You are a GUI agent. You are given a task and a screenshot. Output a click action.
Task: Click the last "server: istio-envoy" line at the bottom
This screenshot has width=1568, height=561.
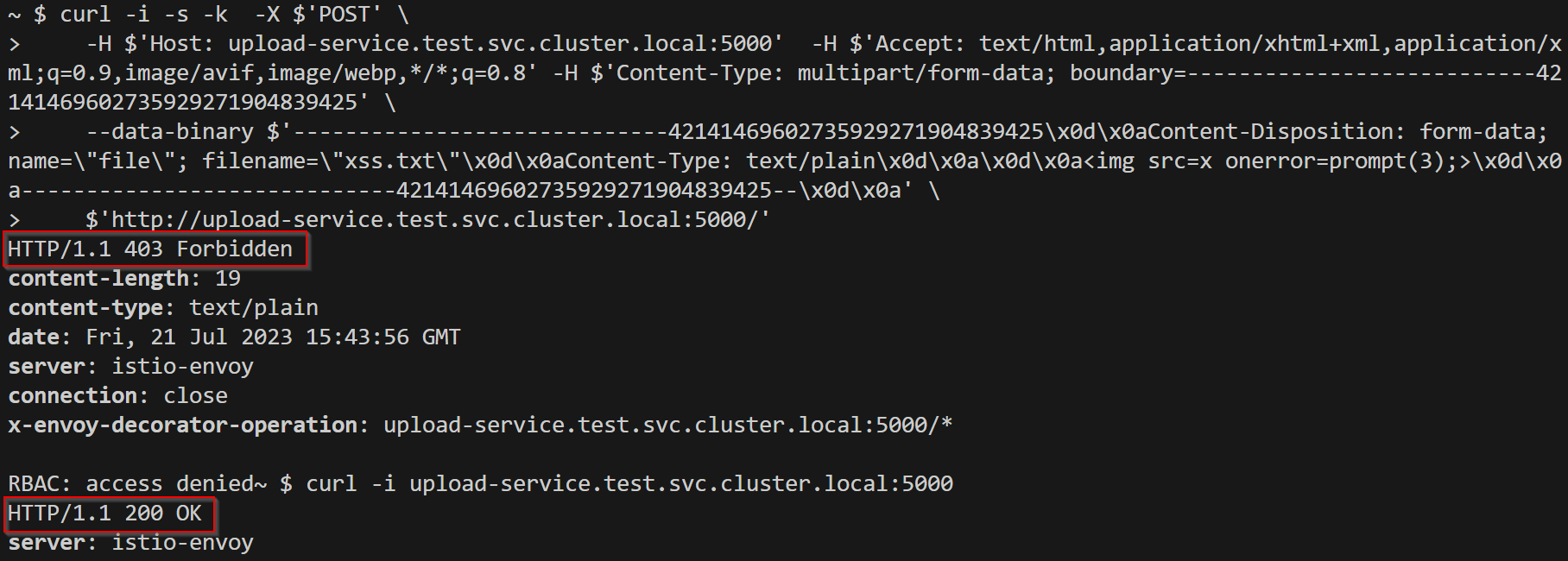[x=131, y=543]
